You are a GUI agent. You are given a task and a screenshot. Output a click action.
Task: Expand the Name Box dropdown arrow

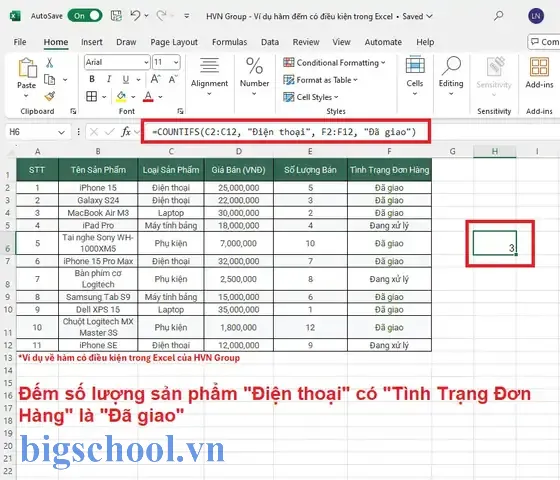click(x=61, y=132)
